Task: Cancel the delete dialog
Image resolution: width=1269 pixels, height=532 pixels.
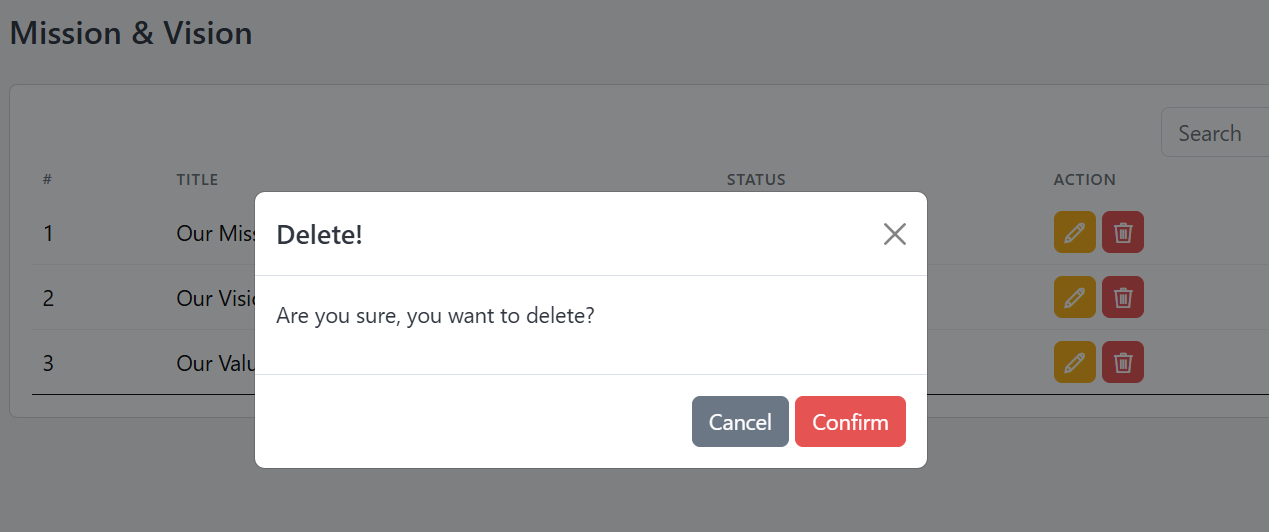Action: pos(740,422)
